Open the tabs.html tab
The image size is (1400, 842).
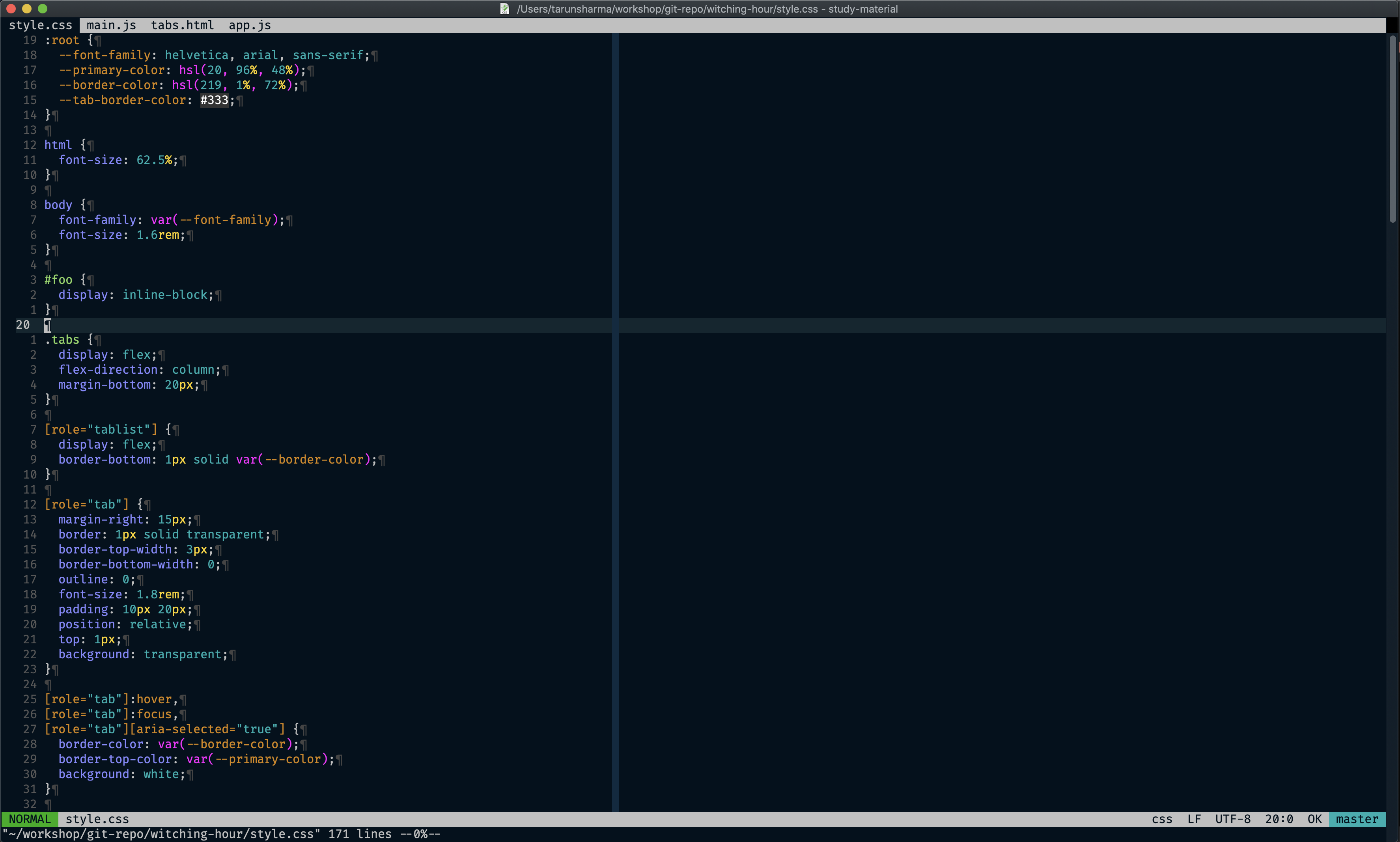pos(182,25)
